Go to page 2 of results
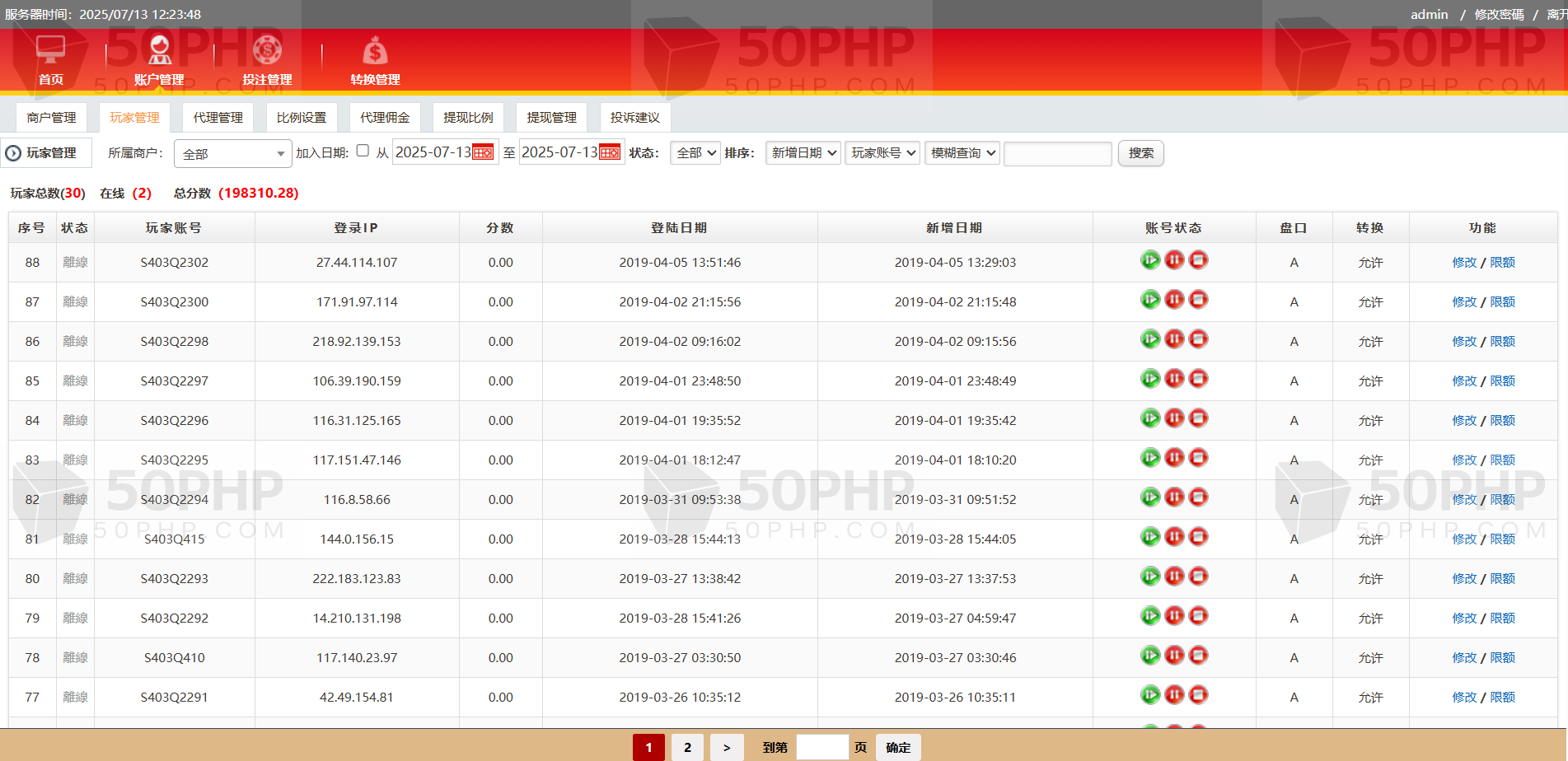 pyautogui.click(x=687, y=747)
